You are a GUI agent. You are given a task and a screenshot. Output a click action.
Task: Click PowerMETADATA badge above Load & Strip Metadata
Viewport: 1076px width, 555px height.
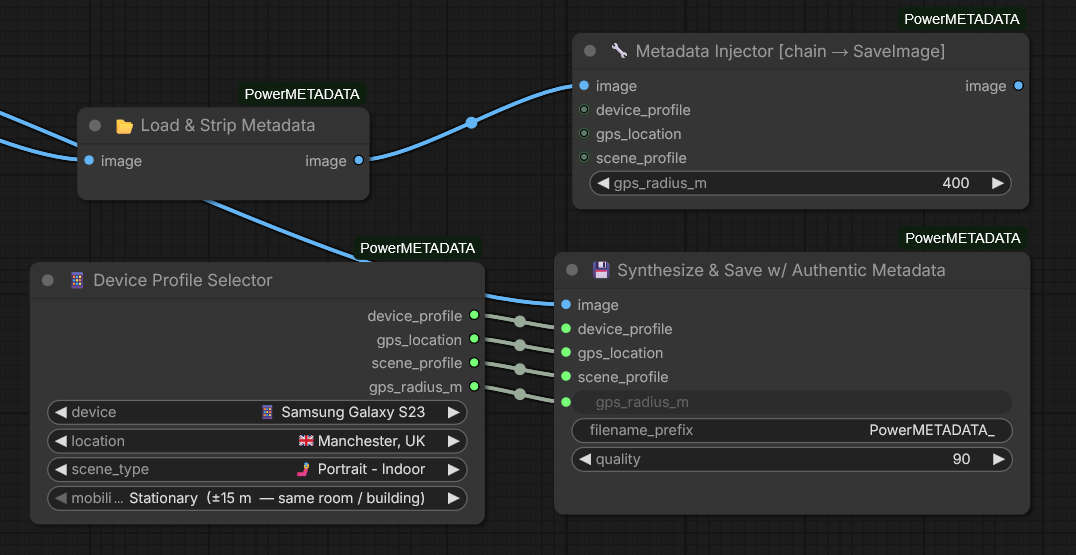[302, 94]
